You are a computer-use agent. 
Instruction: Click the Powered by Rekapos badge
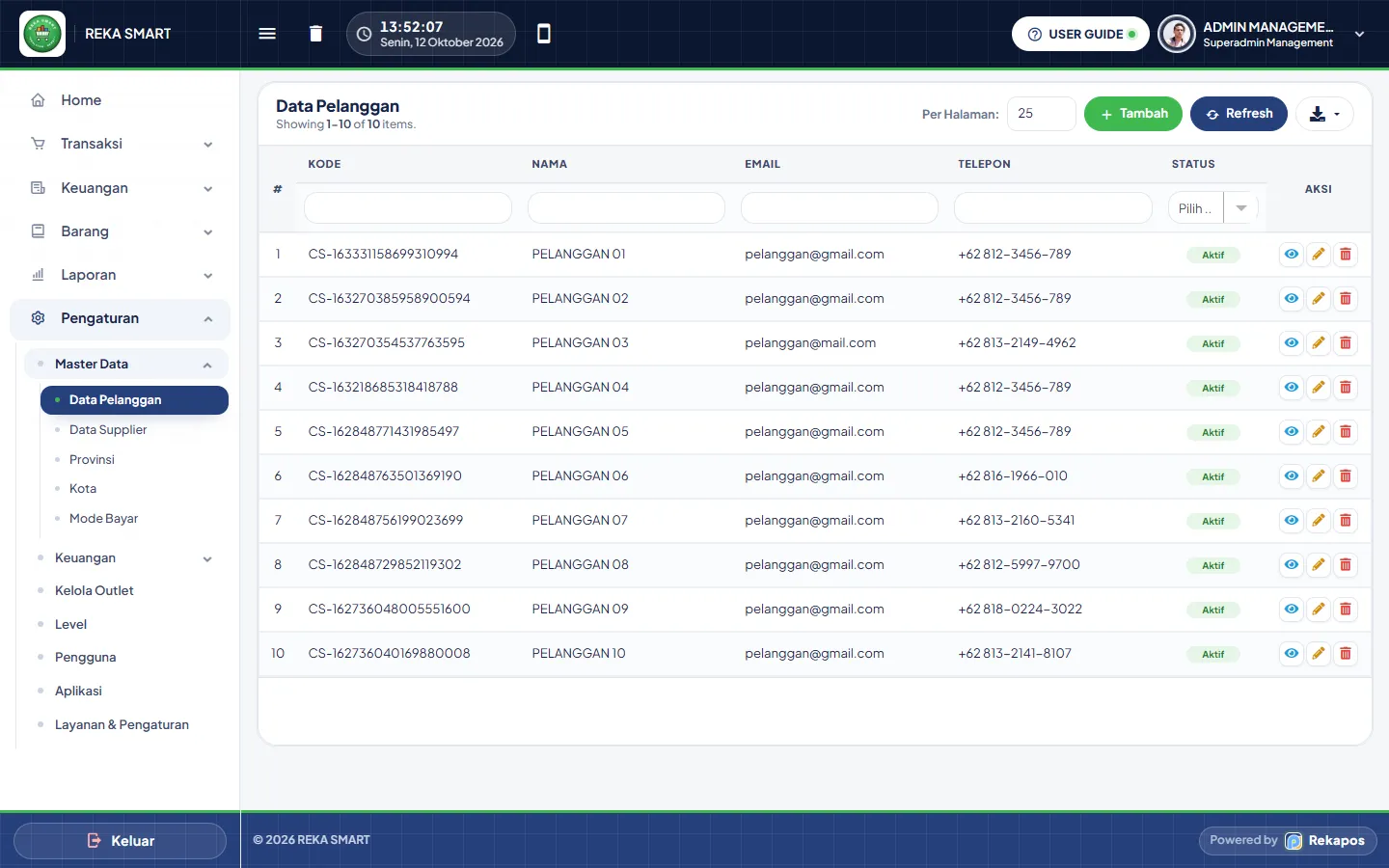[1288, 841]
